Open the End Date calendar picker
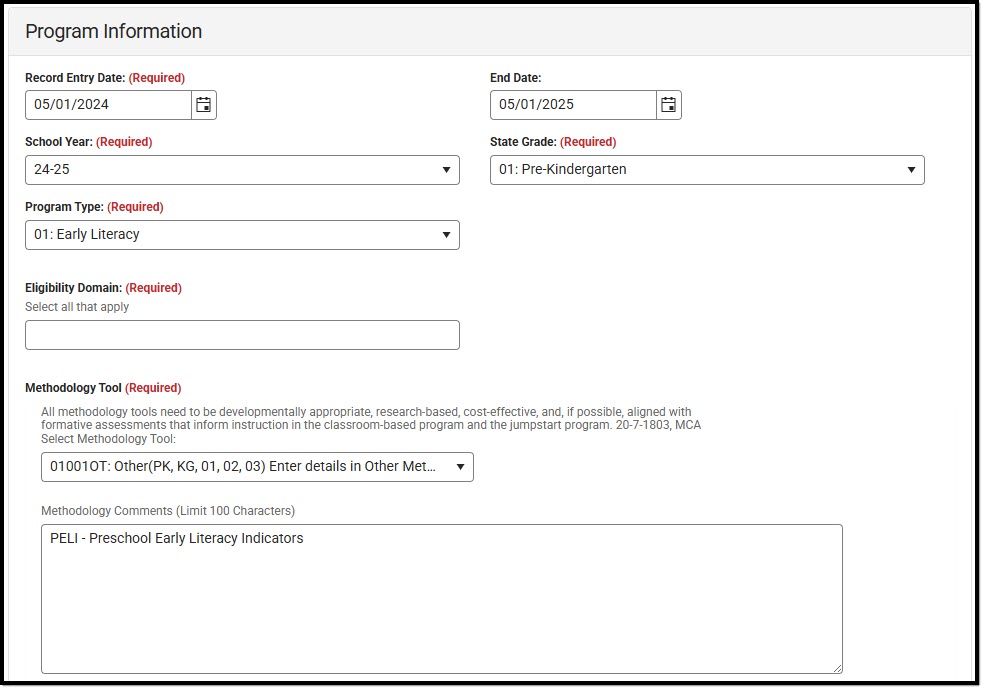983x689 pixels. 669,105
